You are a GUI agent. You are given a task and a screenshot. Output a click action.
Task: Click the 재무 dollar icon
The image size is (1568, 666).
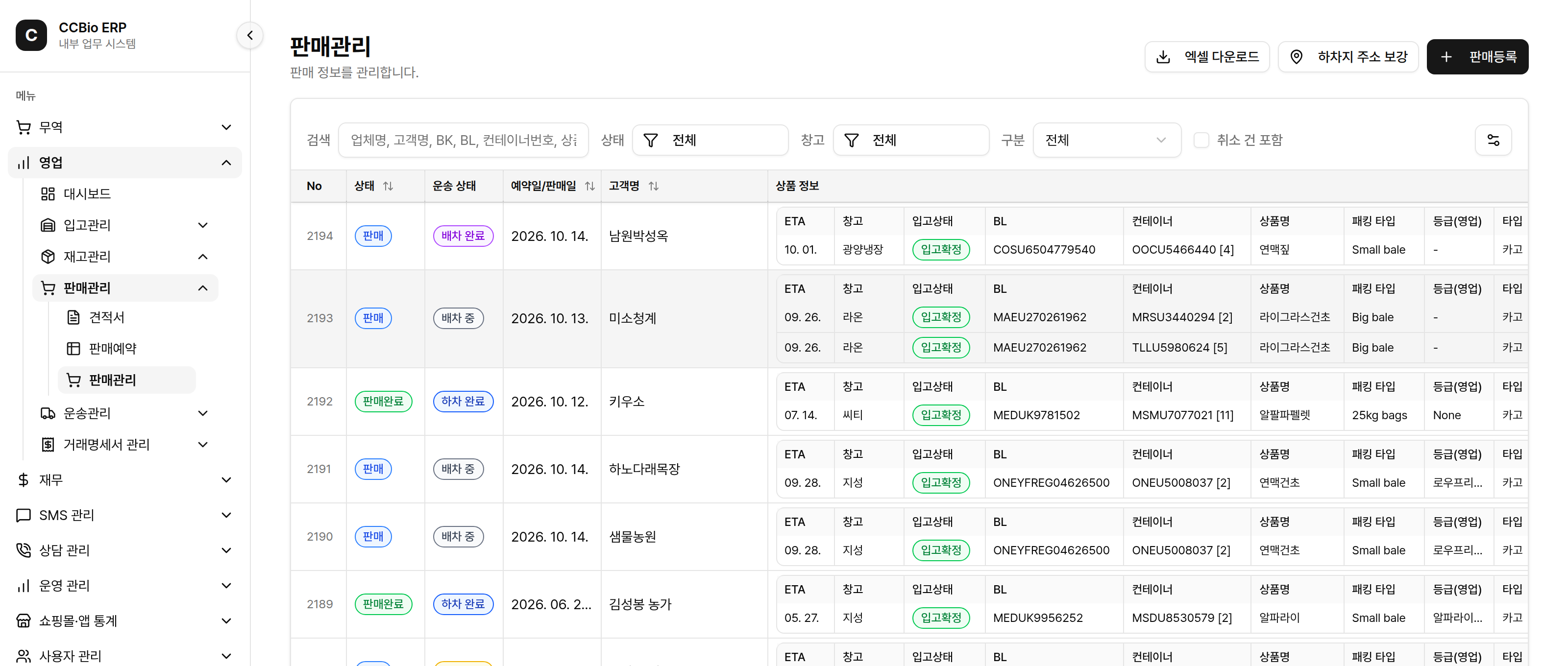pos(23,480)
